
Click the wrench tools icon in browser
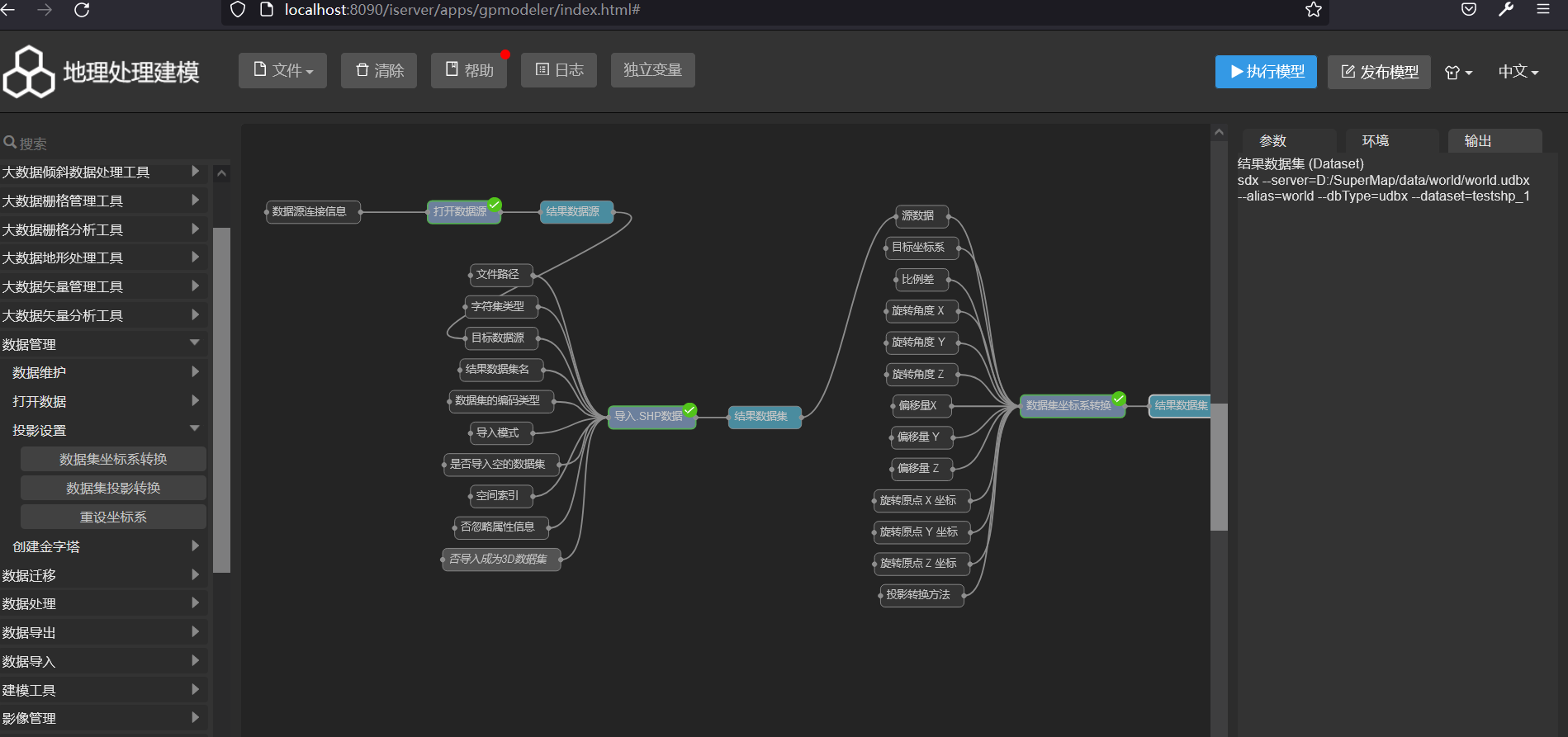coord(1506,10)
